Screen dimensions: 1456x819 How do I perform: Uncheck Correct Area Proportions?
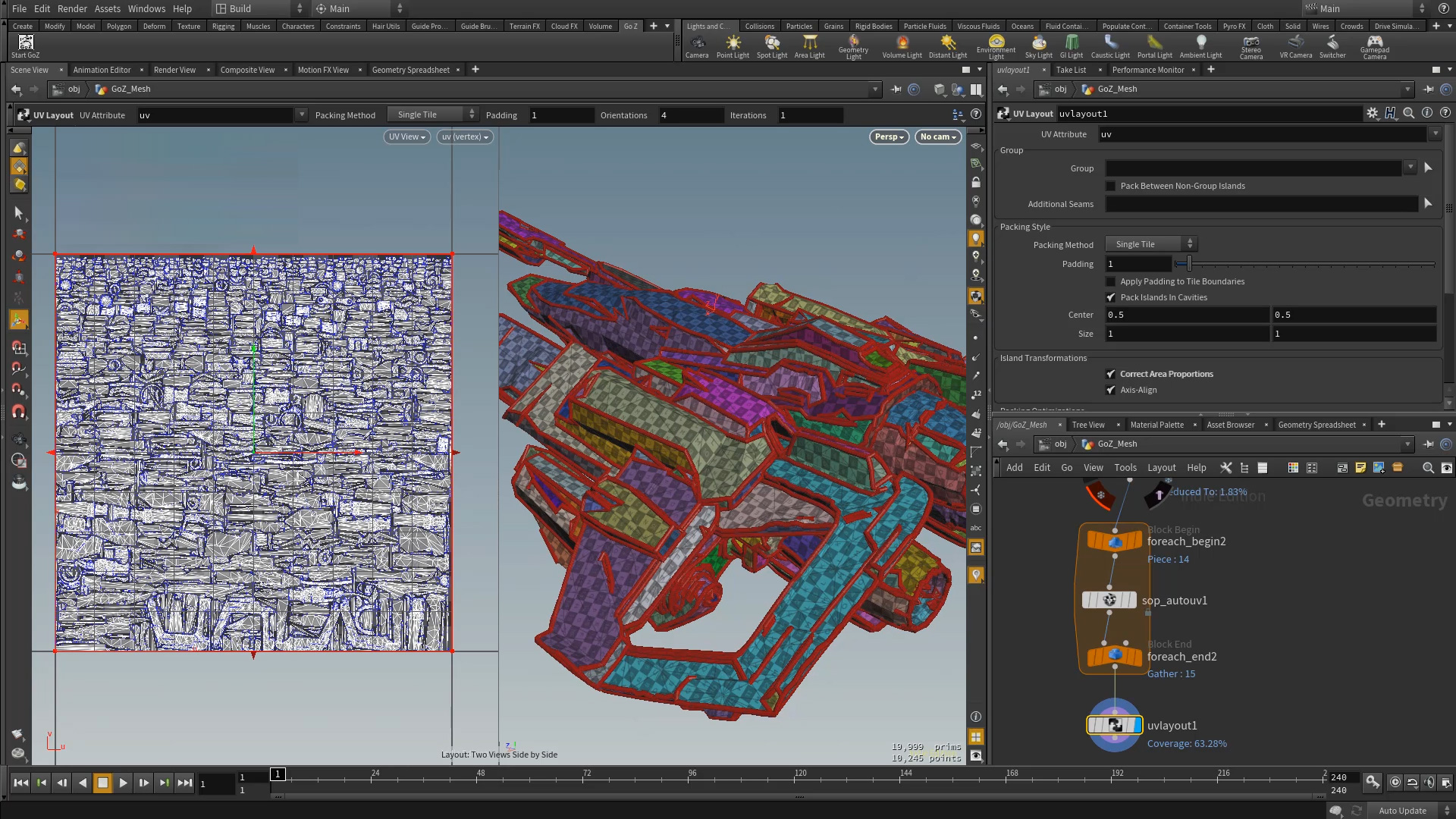[1112, 373]
